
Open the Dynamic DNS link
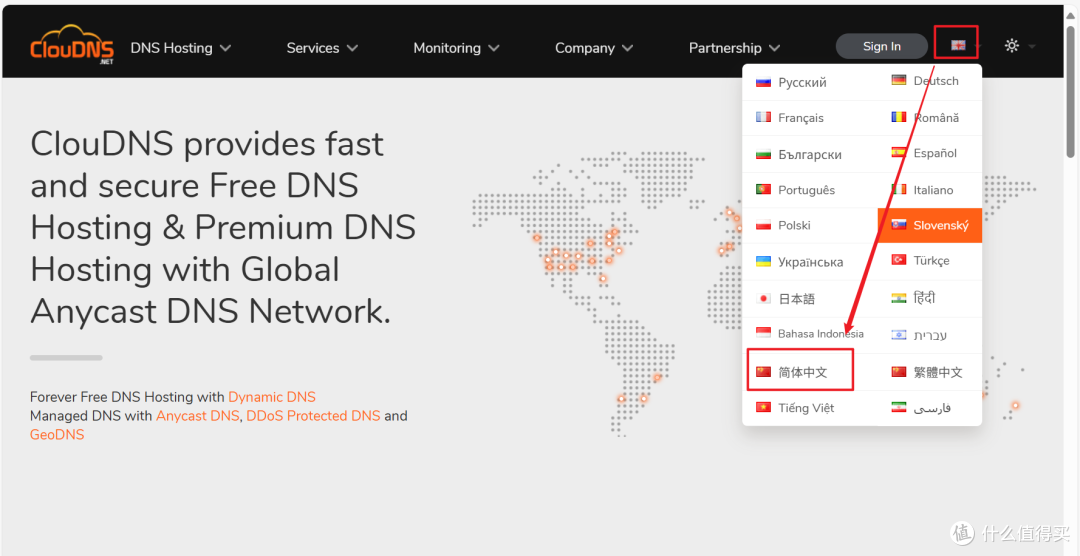point(272,397)
